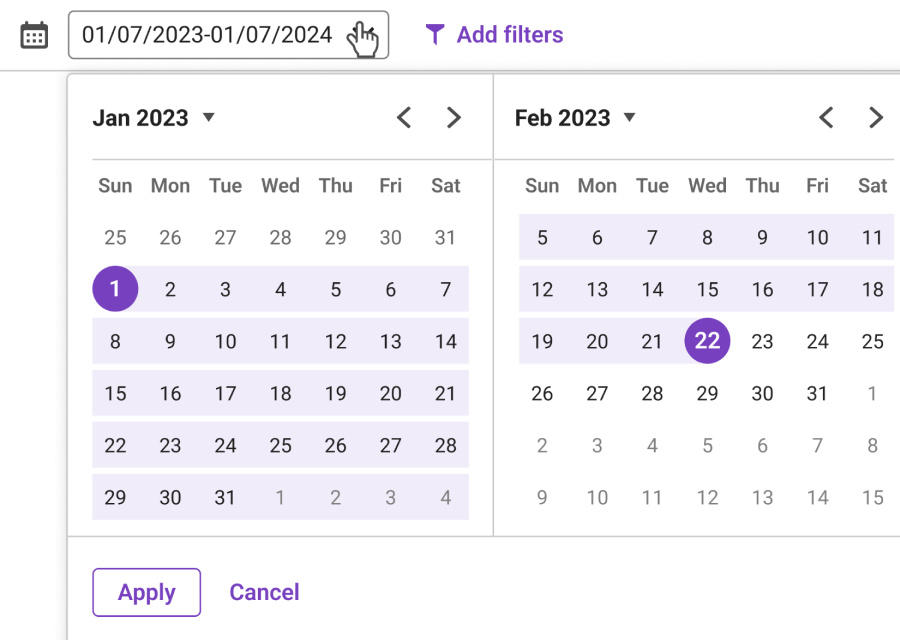This screenshot has width=900, height=640.
Task: Navigate to next month on Feb 2023 calendar
Action: 876,117
